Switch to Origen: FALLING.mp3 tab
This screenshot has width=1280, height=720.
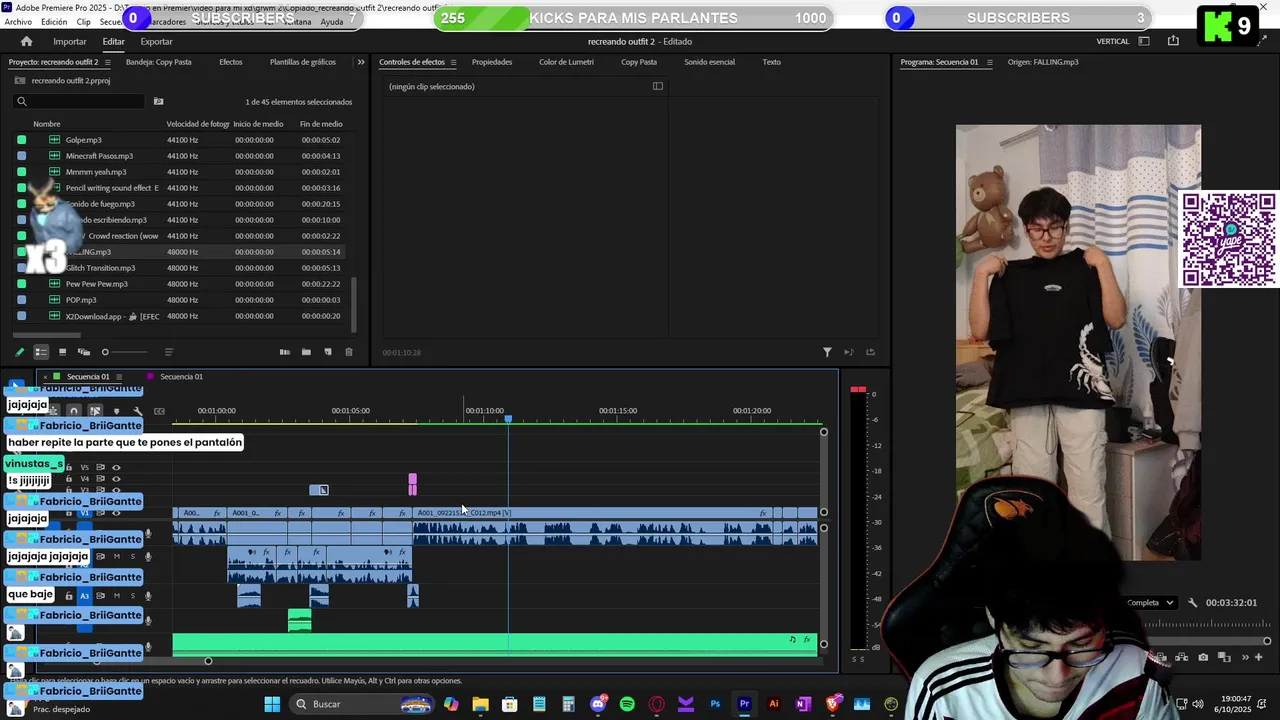(x=1043, y=62)
